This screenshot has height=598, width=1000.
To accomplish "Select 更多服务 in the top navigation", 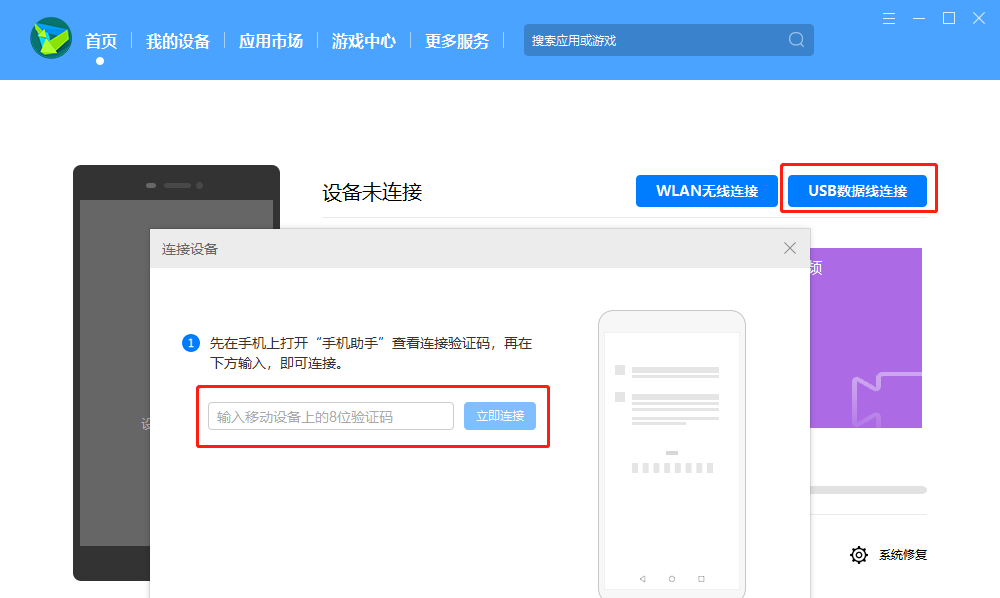I will [457, 41].
